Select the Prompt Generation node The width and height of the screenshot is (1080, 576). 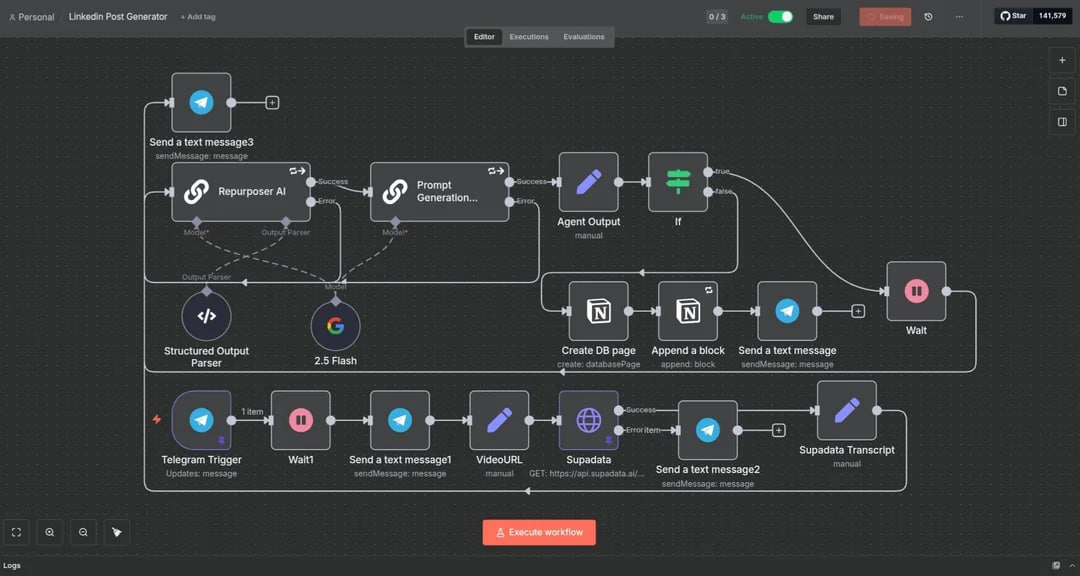tap(439, 192)
